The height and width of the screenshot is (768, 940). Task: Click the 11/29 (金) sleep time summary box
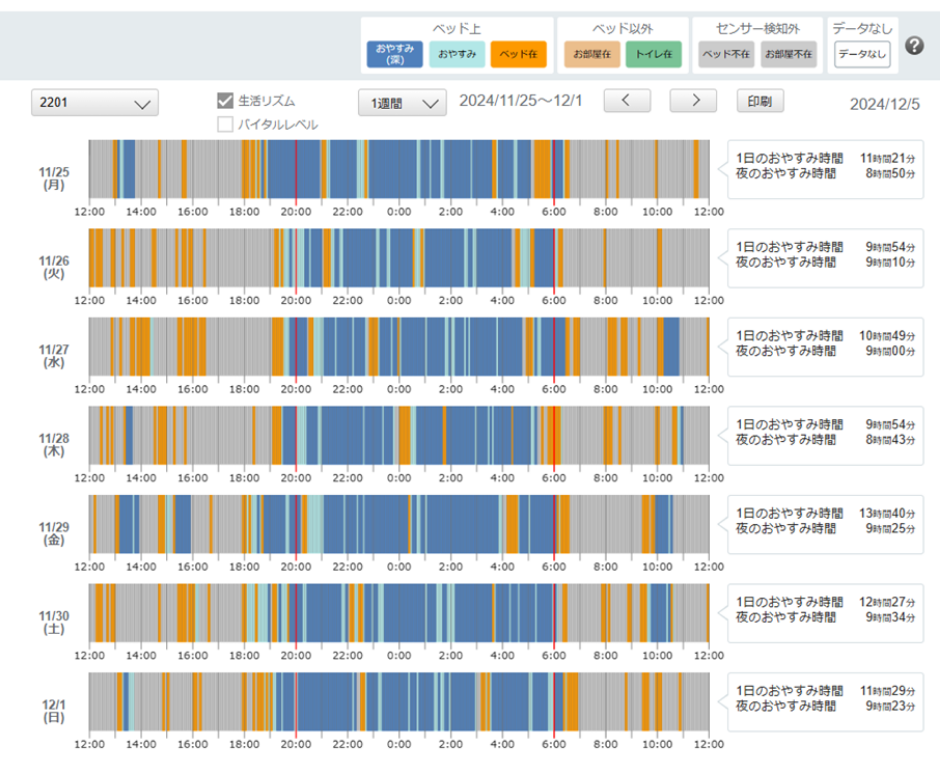pyautogui.click(x=825, y=522)
